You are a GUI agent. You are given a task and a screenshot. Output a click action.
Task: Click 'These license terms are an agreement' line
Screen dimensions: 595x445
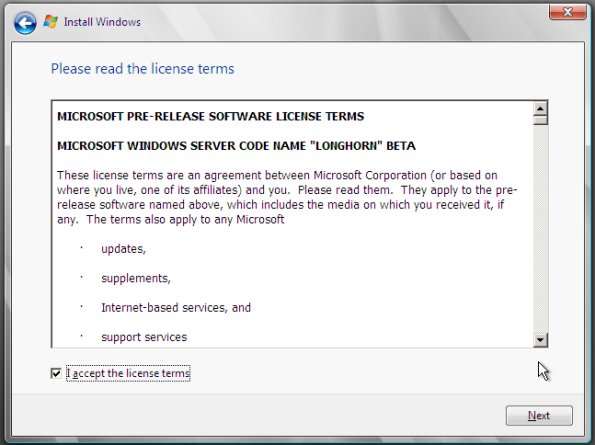pos(277,175)
